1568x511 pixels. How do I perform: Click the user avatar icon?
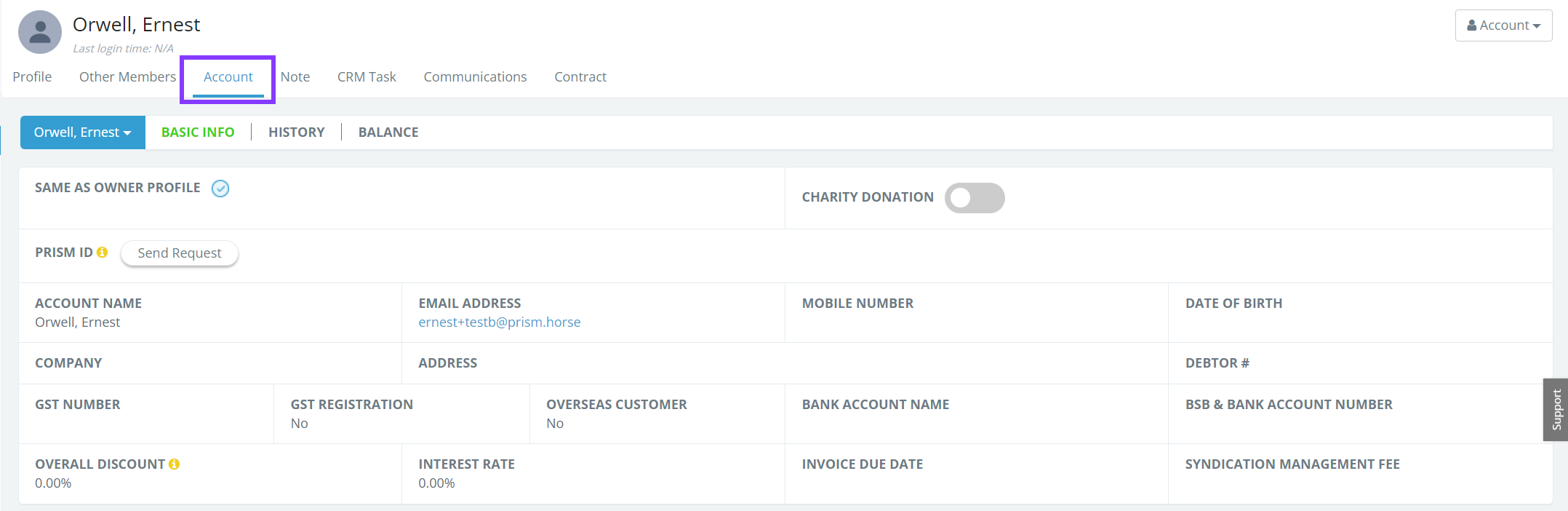(40, 32)
